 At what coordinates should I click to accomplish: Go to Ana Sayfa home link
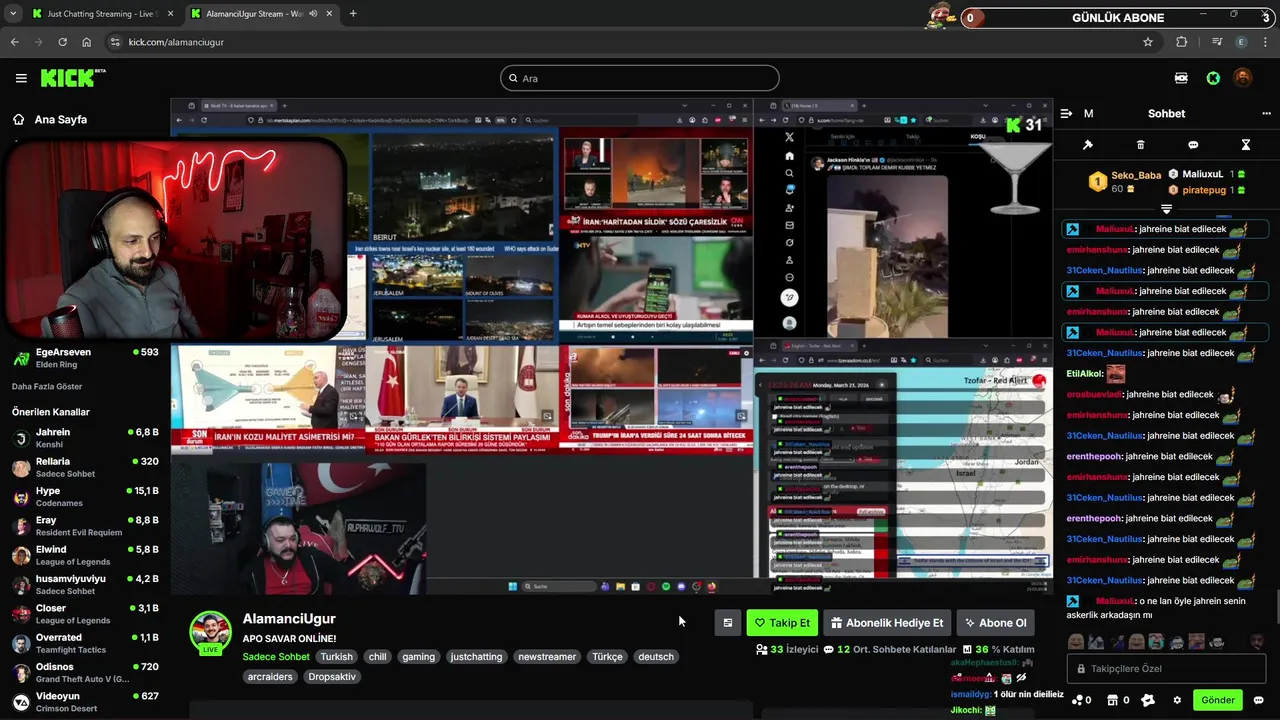coord(50,119)
